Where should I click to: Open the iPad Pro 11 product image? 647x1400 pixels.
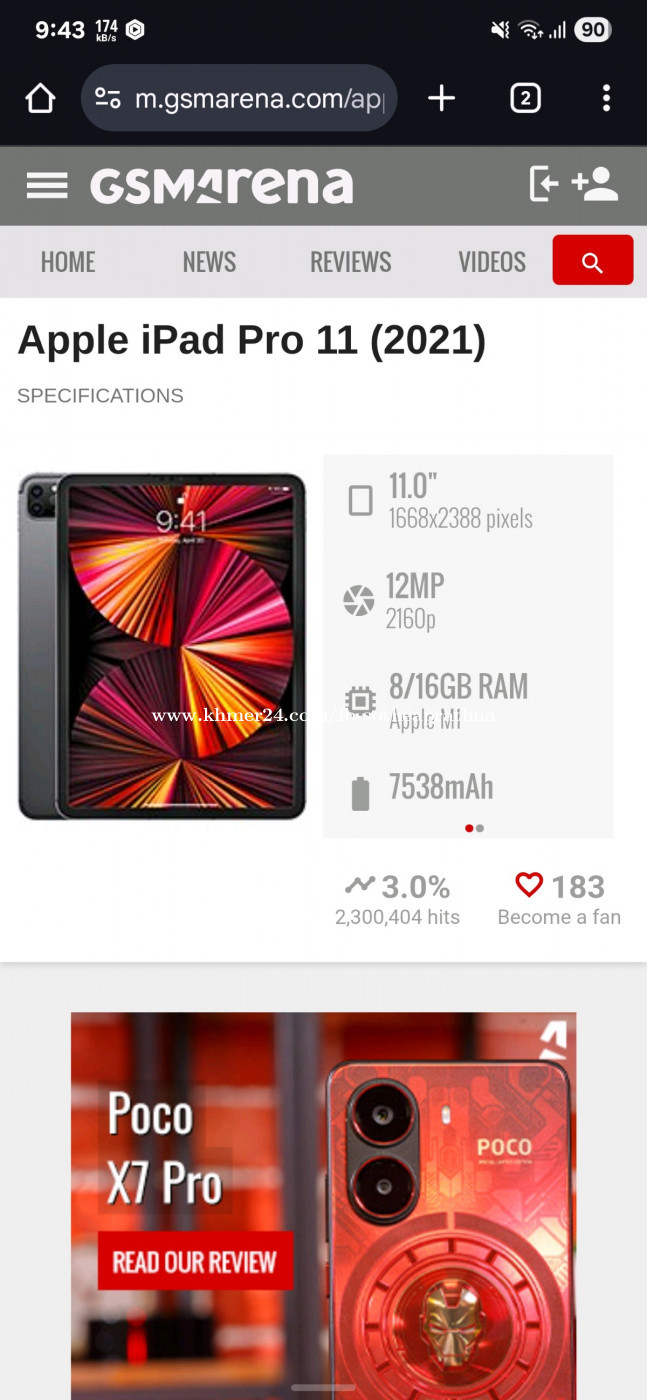coord(162,646)
